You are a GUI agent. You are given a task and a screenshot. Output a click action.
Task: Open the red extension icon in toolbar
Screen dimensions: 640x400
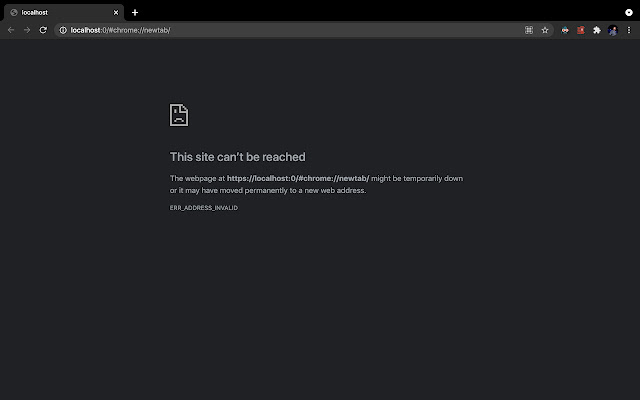pyautogui.click(x=581, y=30)
